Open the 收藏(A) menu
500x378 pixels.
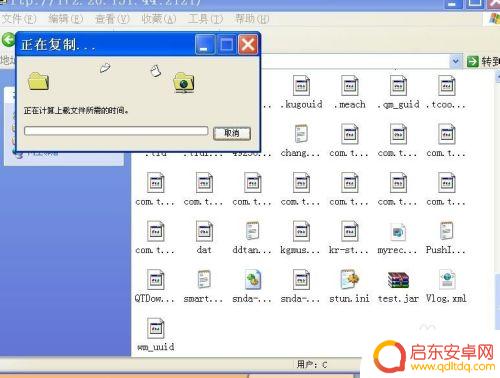pyautogui.click(x=159, y=19)
